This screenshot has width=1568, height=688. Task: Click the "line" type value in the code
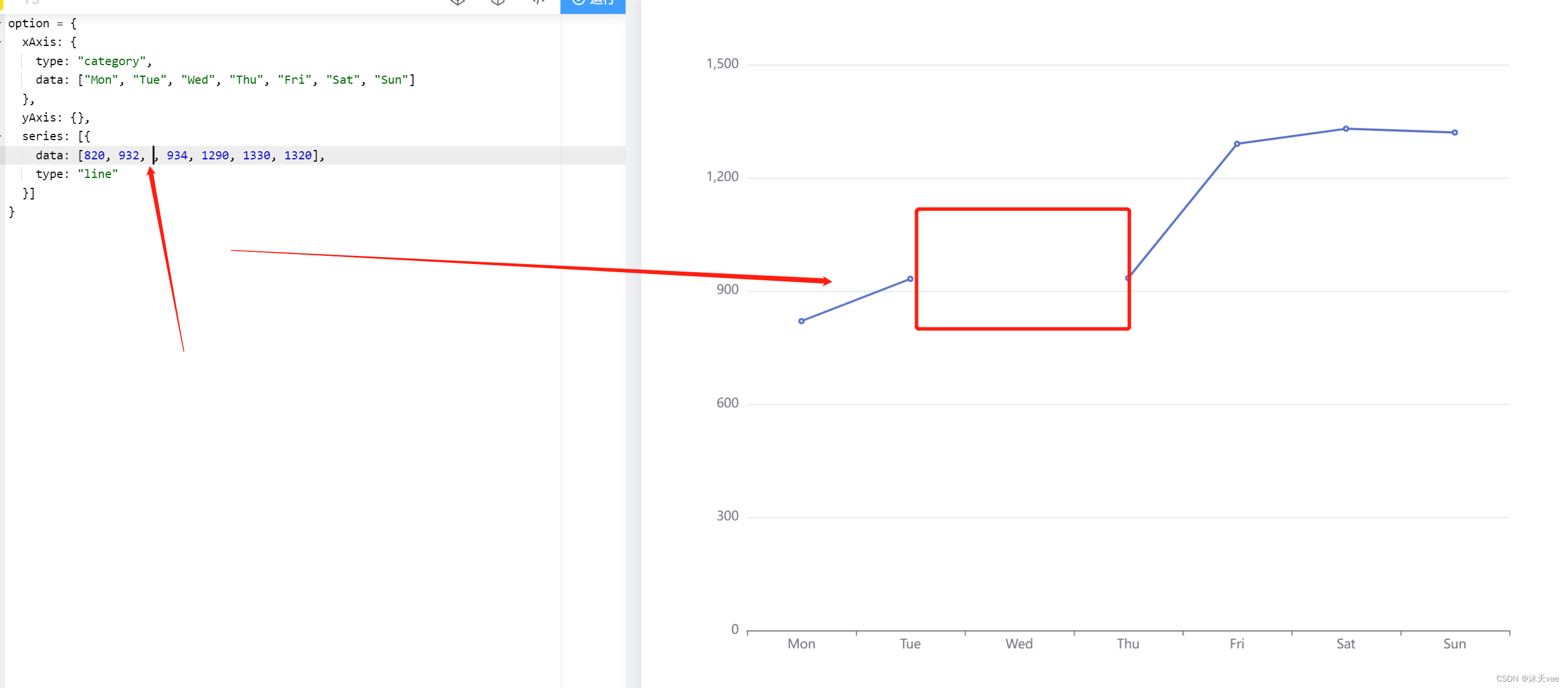(x=98, y=174)
